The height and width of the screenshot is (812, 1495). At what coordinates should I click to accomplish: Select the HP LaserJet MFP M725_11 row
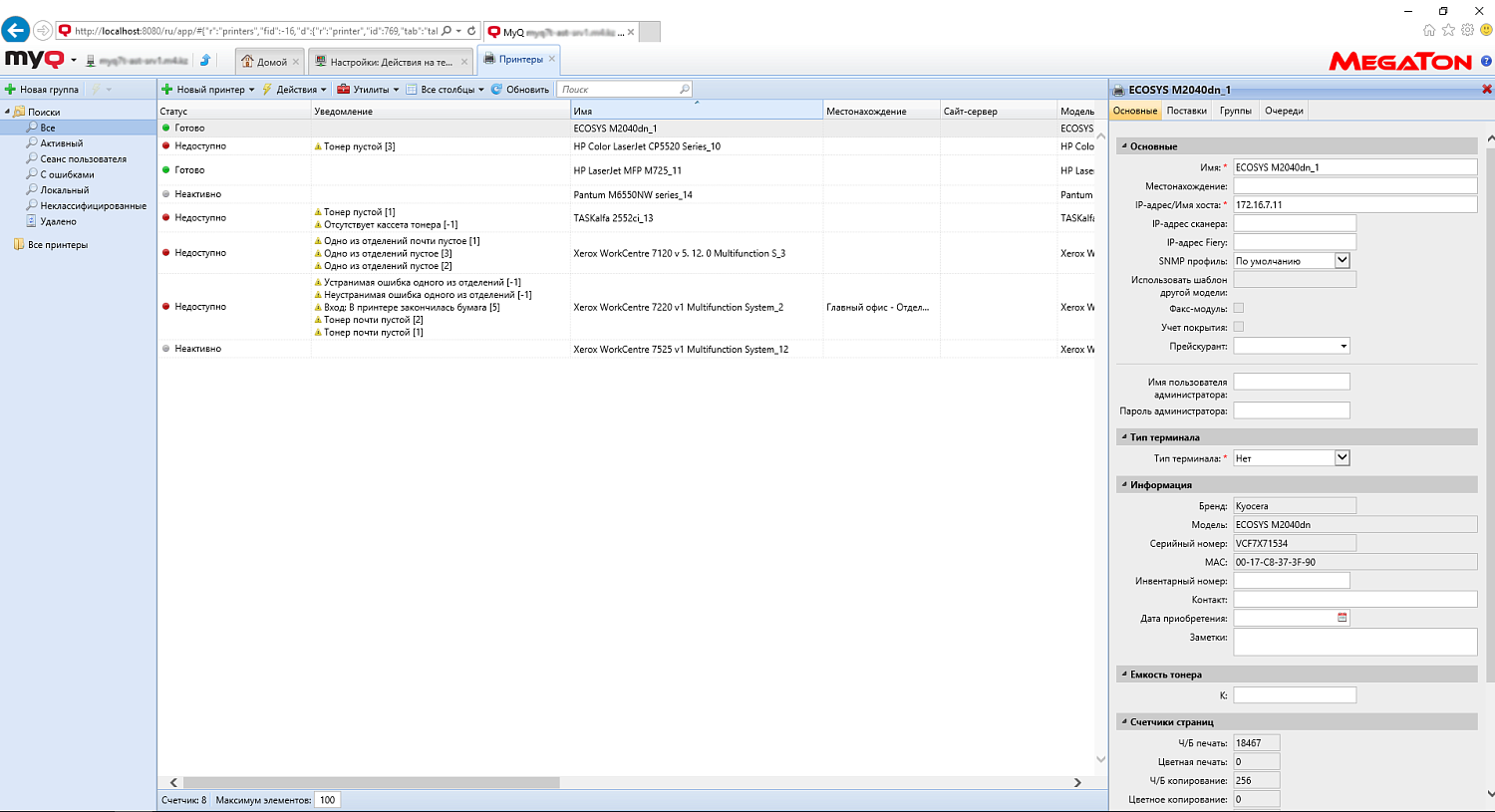(x=628, y=170)
